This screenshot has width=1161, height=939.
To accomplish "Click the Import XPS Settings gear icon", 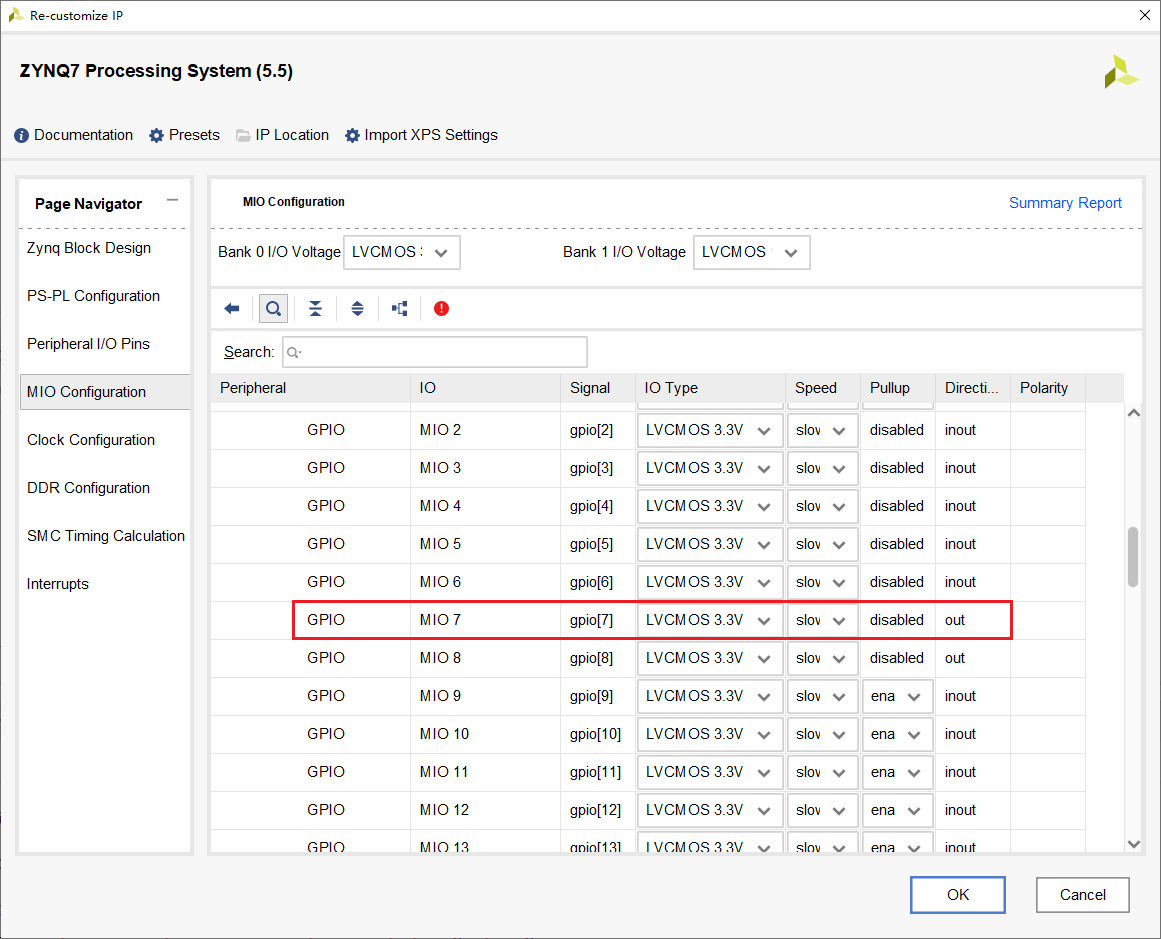I will click(x=352, y=136).
